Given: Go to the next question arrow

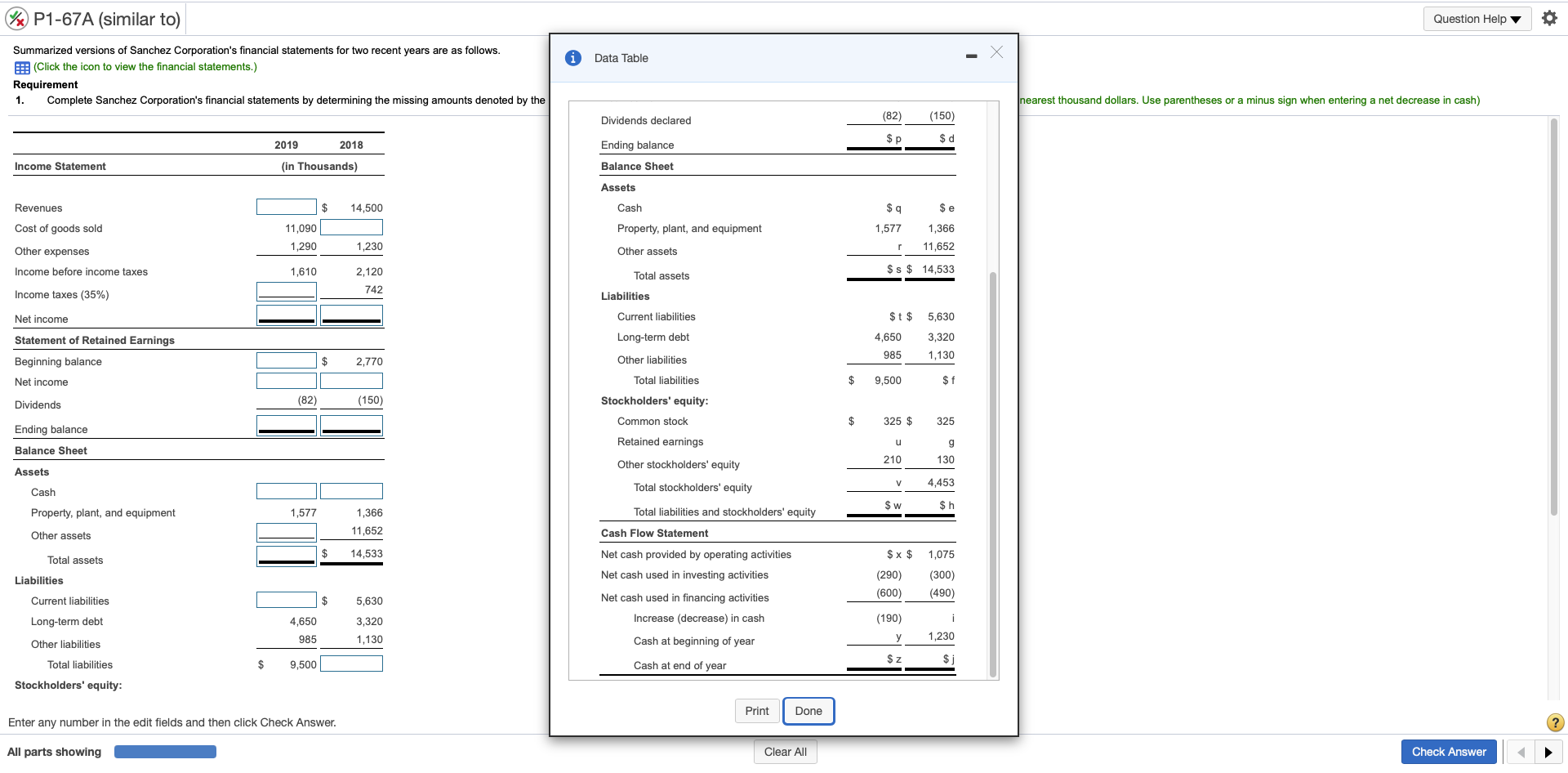Looking at the screenshot, I should coord(1548,752).
